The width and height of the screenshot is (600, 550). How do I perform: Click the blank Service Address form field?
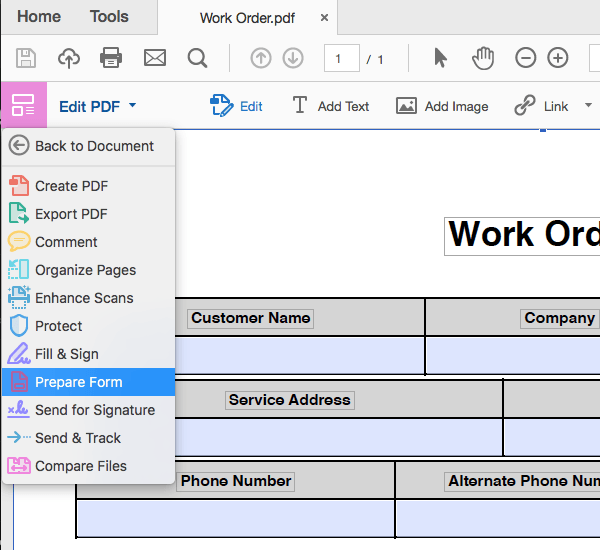point(338,437)
